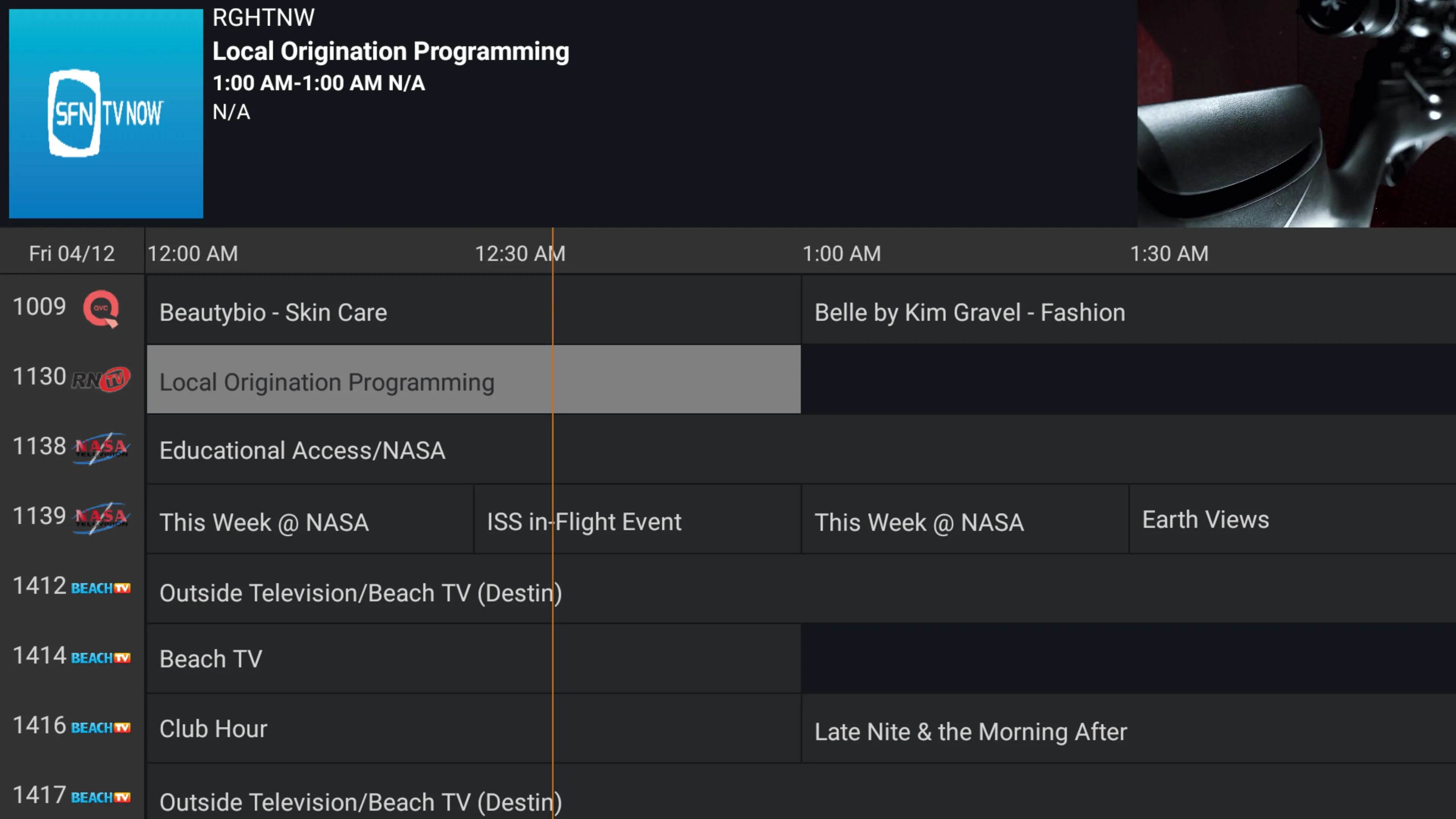Open Belle by Kim Gravel - Fashion listing
This screenshot has width=1456, height=819.
tap(970, 312)
